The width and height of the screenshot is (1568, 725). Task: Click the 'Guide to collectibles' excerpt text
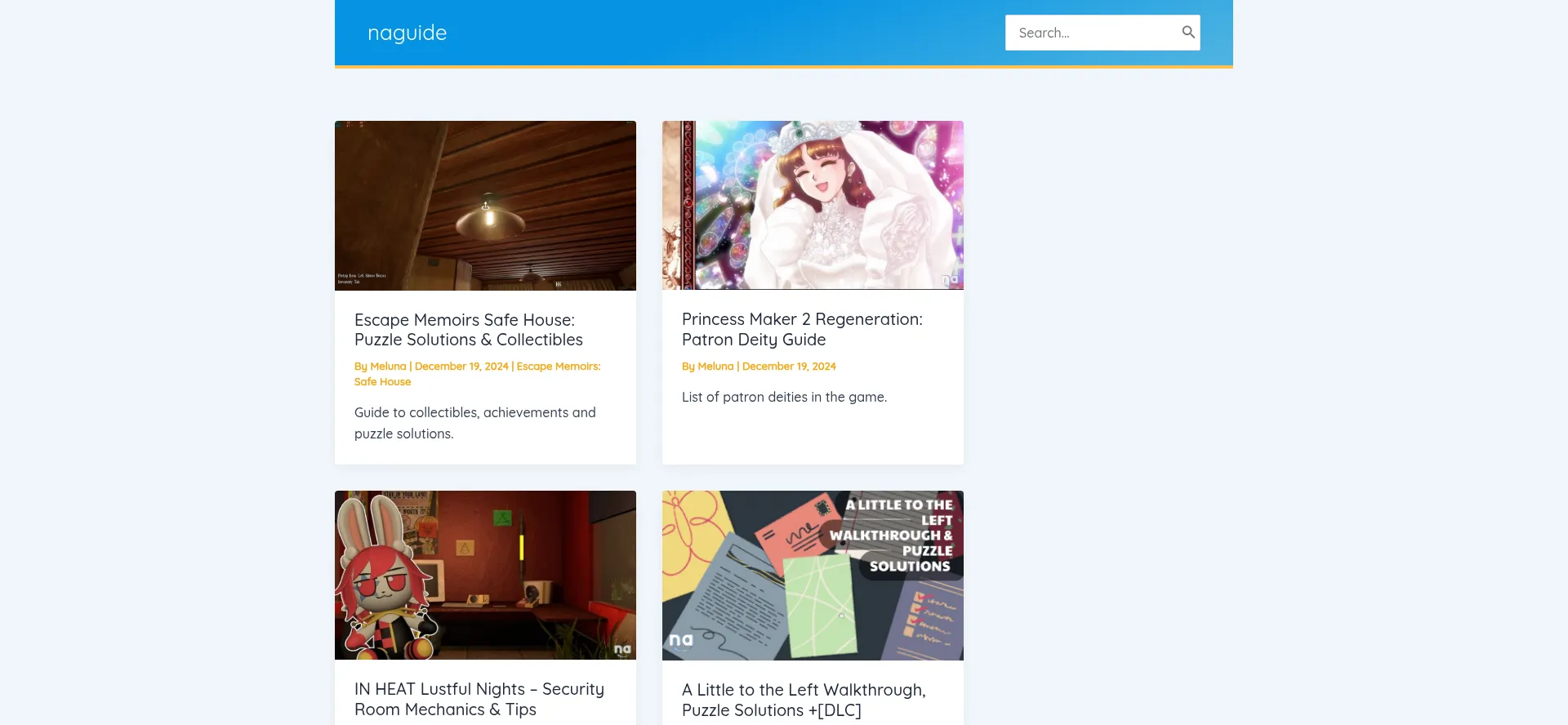[474, 423]
